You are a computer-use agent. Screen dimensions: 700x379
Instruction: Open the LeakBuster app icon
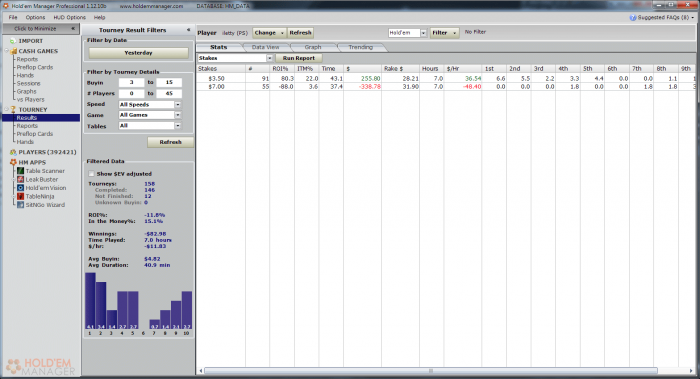pyautogui.click(x=21, y=179)
